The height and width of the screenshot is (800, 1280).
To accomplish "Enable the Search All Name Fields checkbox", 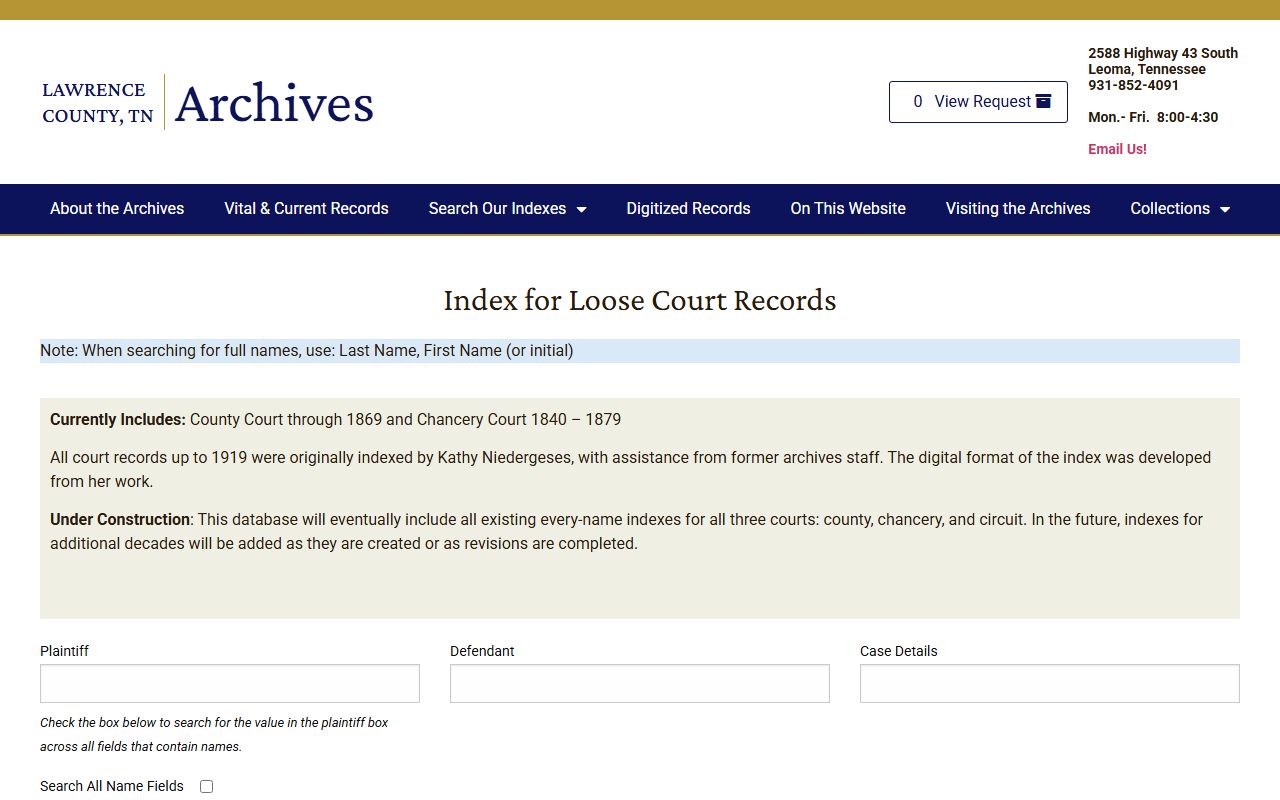I will click(x=206, y=787).
